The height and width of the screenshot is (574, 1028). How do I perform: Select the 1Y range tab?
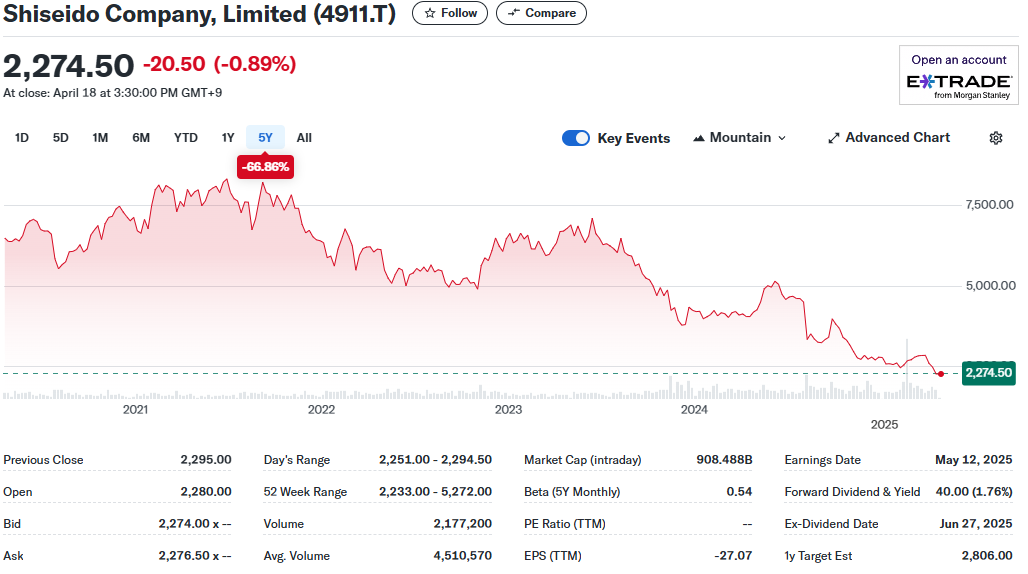point(227,138)
